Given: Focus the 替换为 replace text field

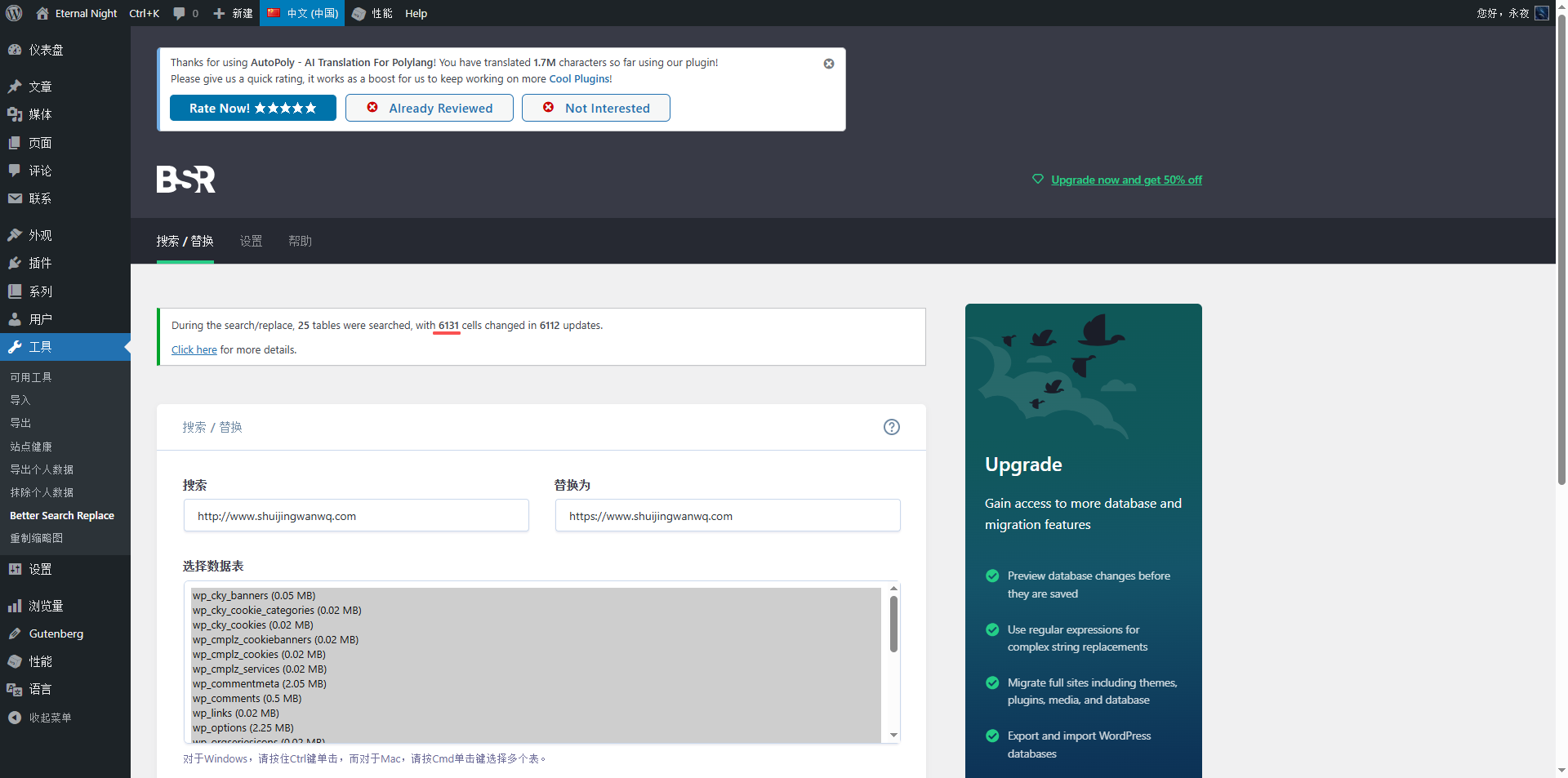Looking at the screenshot, I should coord(728,516).
